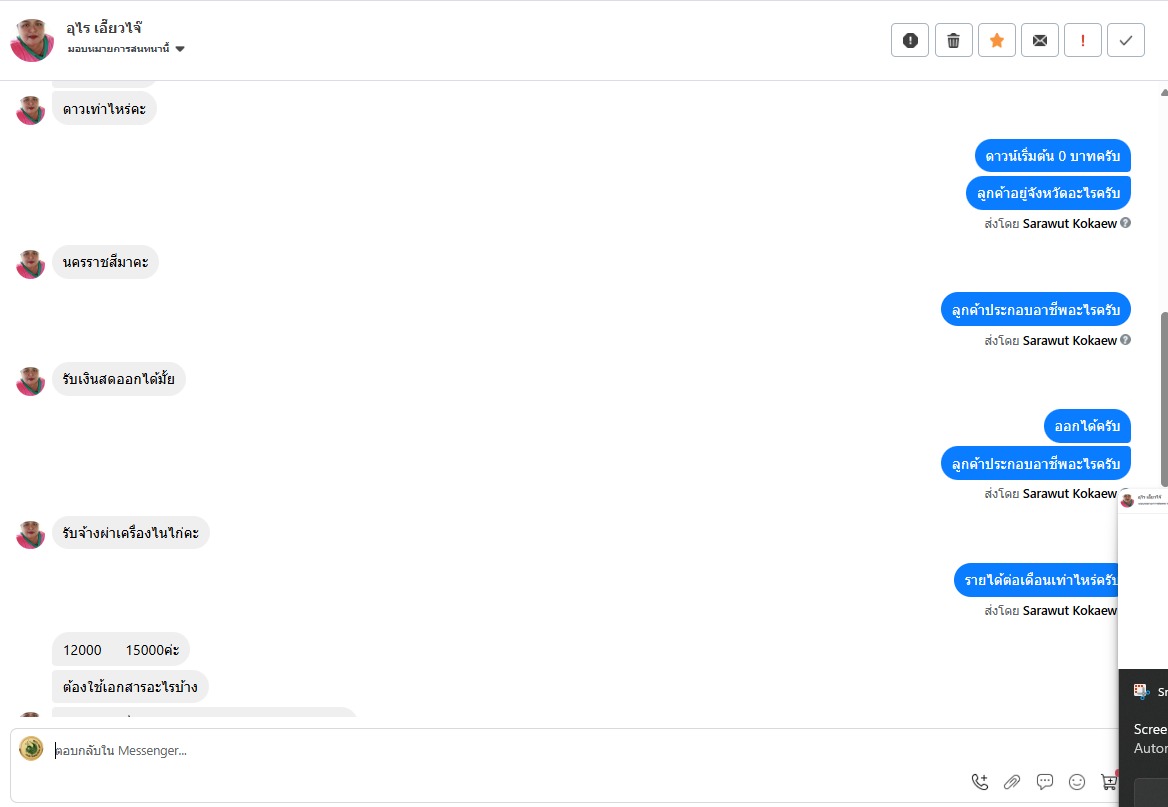The image size is (1168, 807).
Task: Open saved replies speech bubble icon
Action: (1045, 782)
